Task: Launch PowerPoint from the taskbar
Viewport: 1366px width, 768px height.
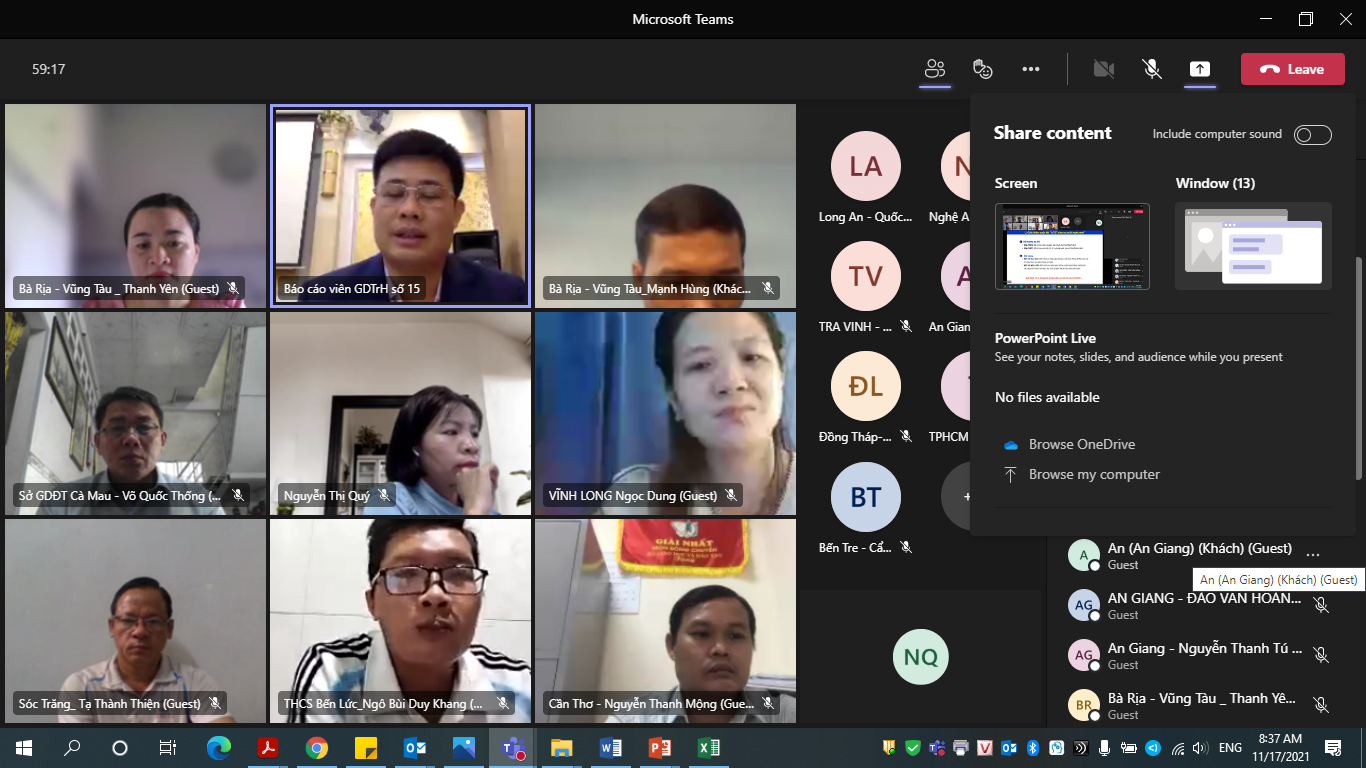Action: 659,747
